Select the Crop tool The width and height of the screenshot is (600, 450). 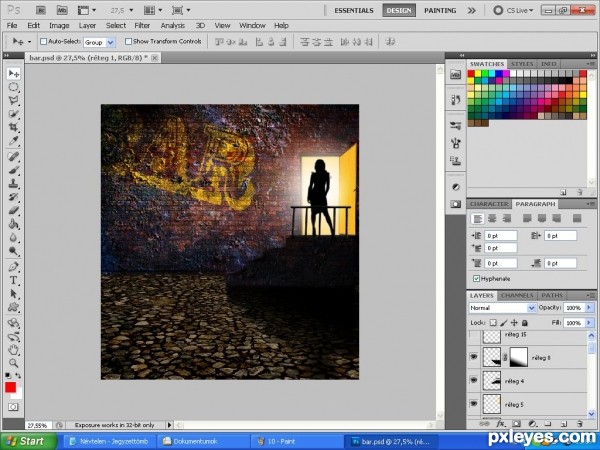(x=13, y=127)
